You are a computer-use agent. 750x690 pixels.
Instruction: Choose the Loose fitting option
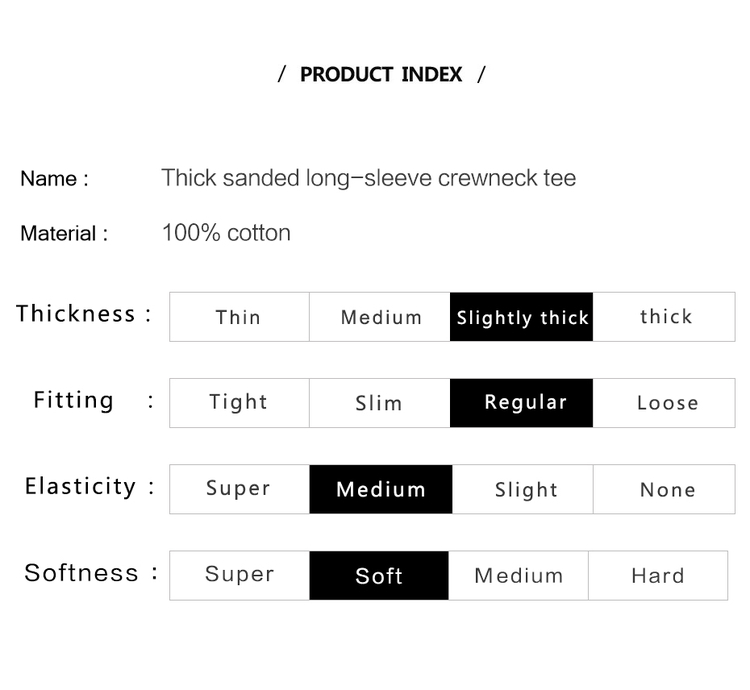click(664, 403)
